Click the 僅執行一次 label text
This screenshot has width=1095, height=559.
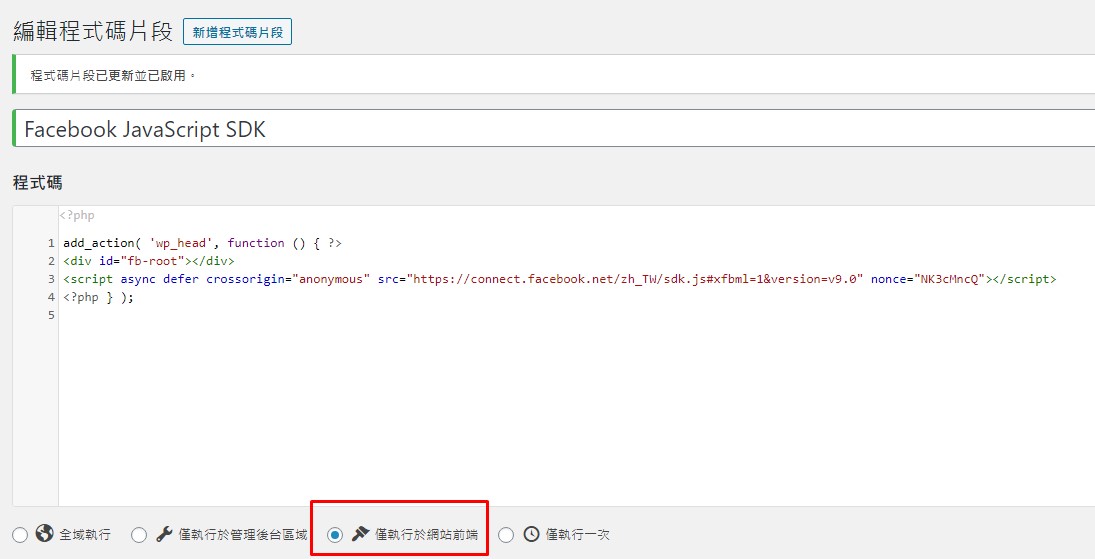[x=578, y=535]
